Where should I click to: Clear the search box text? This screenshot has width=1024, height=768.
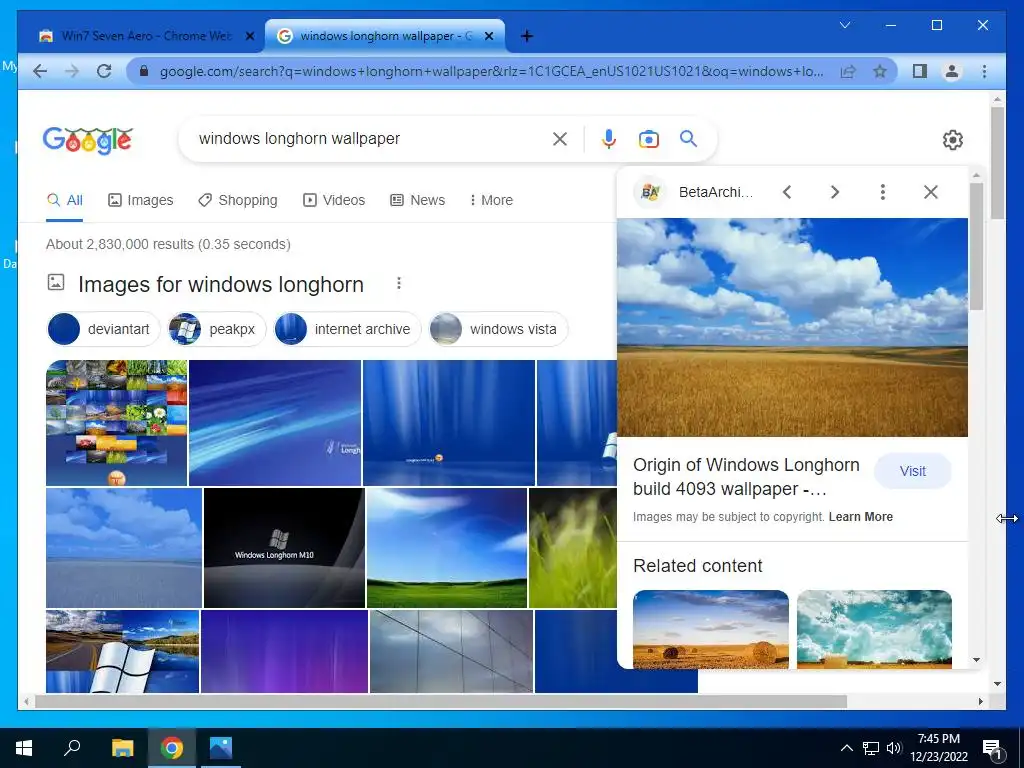click(x=560, y=138)
